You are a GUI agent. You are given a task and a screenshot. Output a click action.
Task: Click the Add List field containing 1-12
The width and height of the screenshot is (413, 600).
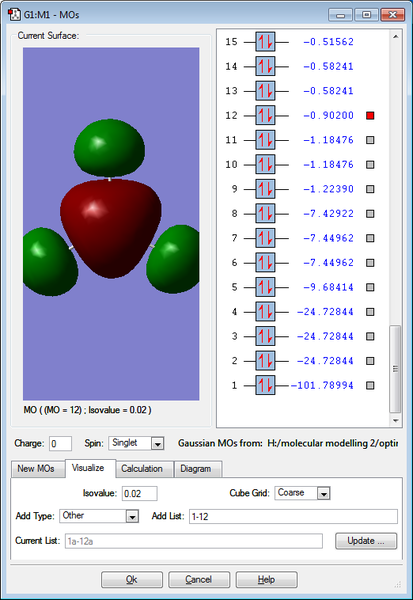click(293, 517)
